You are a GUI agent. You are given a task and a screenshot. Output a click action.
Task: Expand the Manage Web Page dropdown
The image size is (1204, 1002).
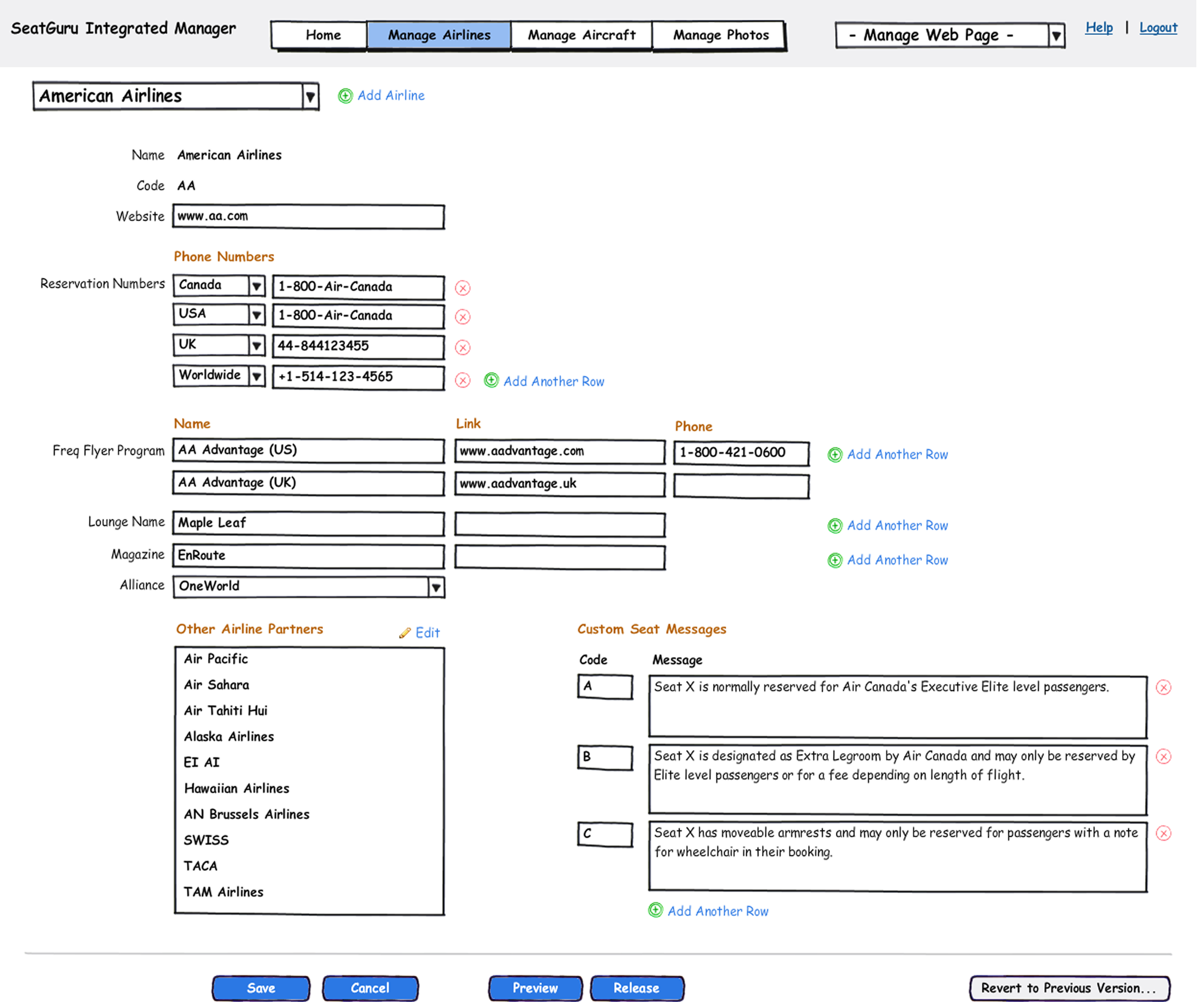click(1056, 36)
